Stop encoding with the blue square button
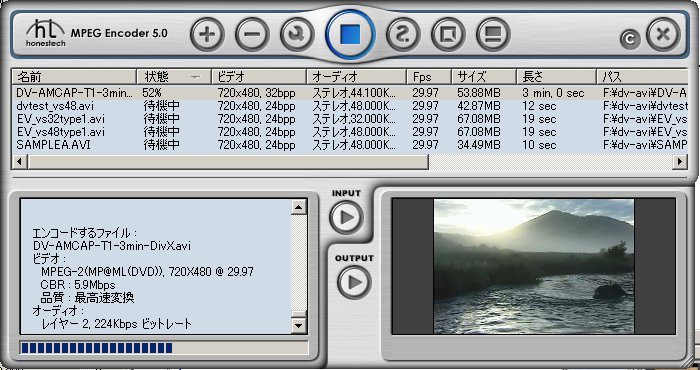Screen dimensions: 700x370 350,34
